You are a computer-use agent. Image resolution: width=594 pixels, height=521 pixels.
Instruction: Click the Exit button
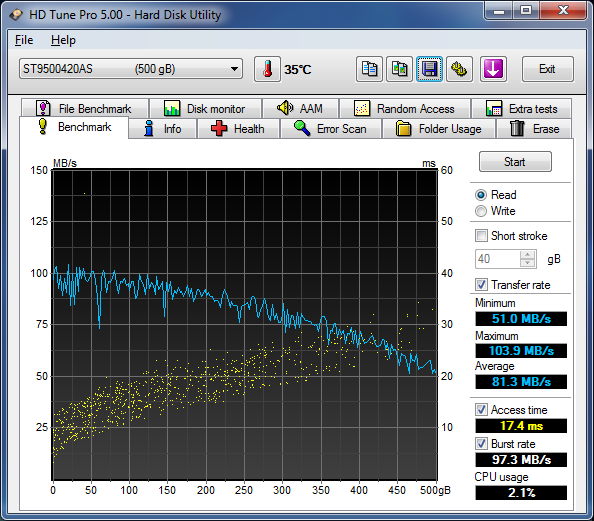coord(547,69)
